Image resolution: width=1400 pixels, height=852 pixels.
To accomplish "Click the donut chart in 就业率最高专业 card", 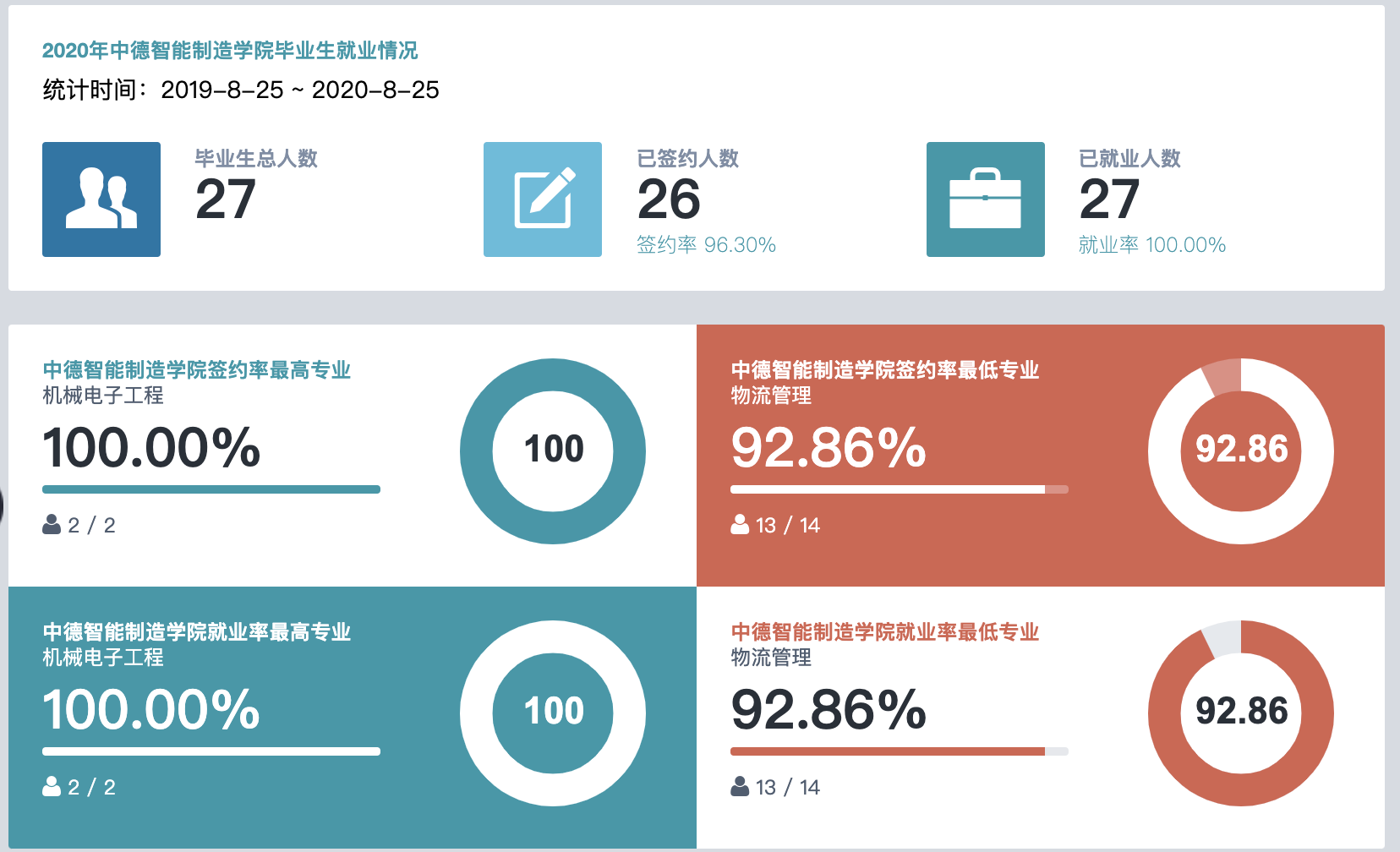I will pyautogui.click(x=553, y=713).
